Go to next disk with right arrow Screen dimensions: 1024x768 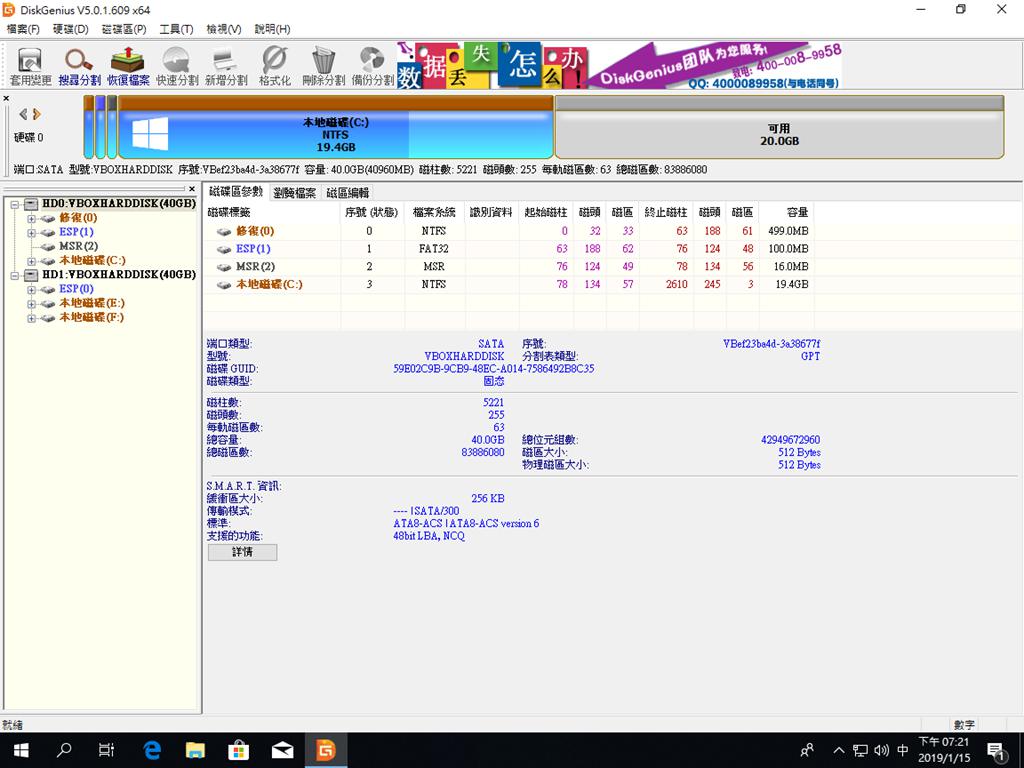pyautogui.click(x=37, y=114)
